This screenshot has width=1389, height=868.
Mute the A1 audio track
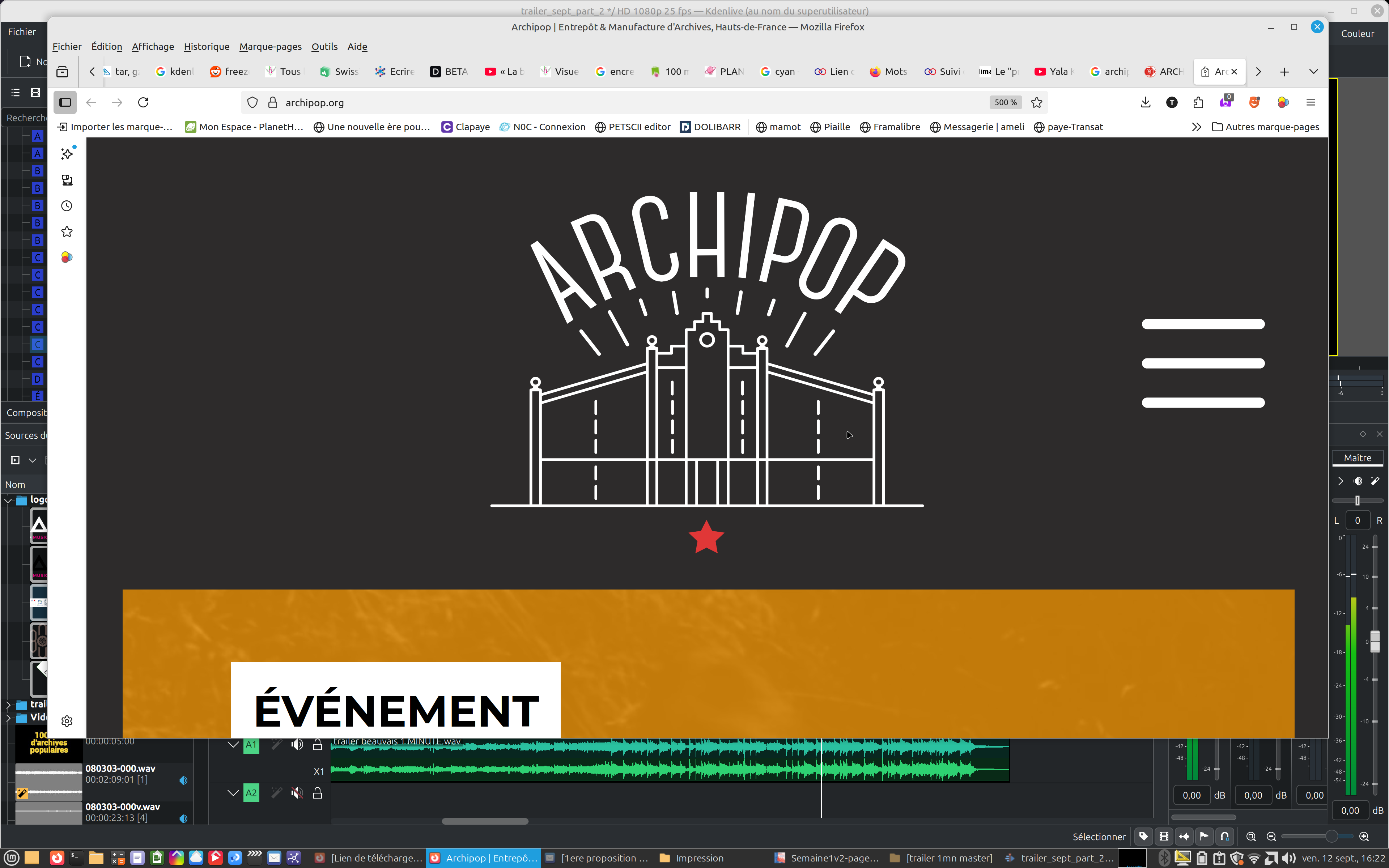tap(297, 745)
